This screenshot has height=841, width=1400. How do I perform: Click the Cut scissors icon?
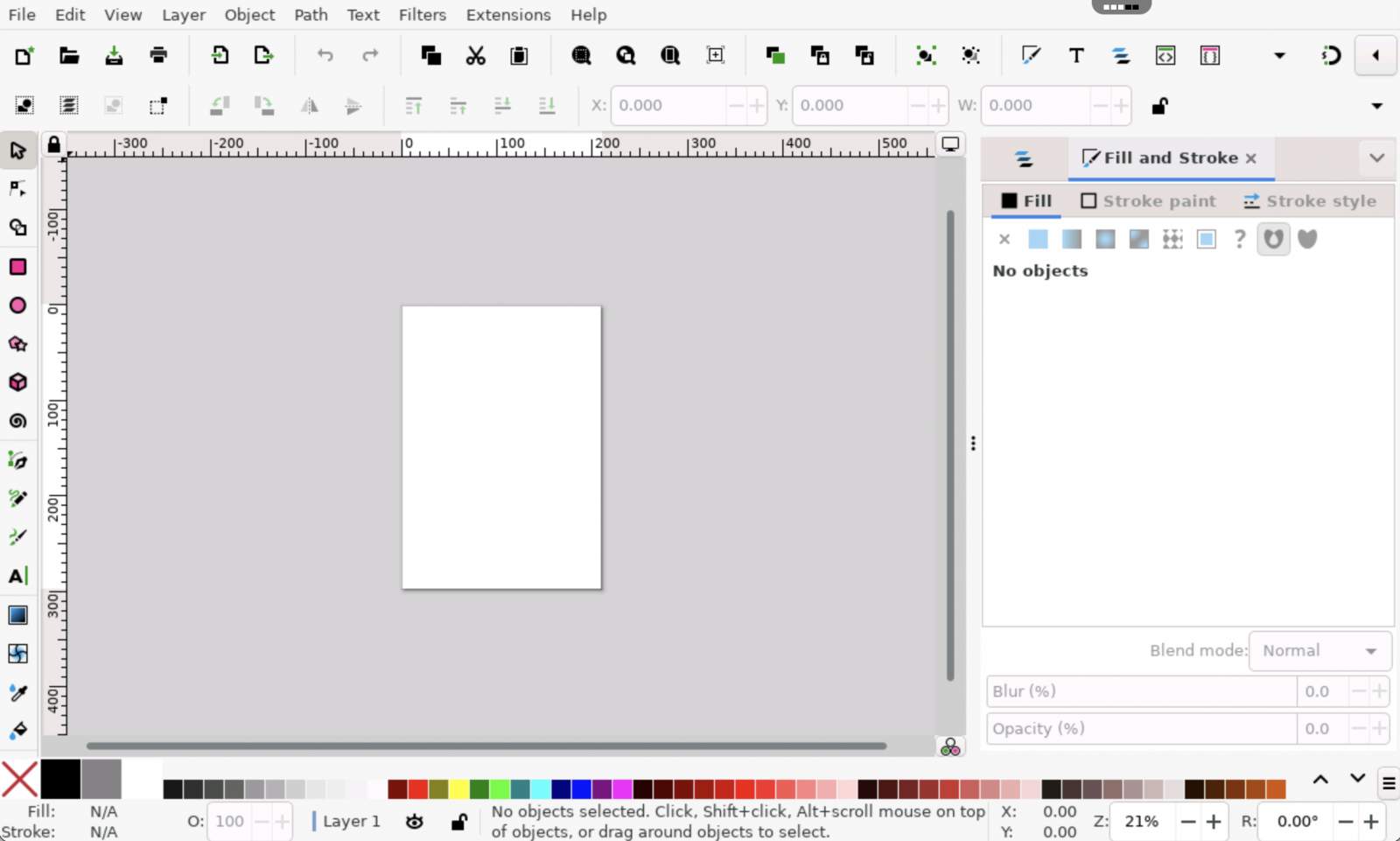[x=475, y=56]
